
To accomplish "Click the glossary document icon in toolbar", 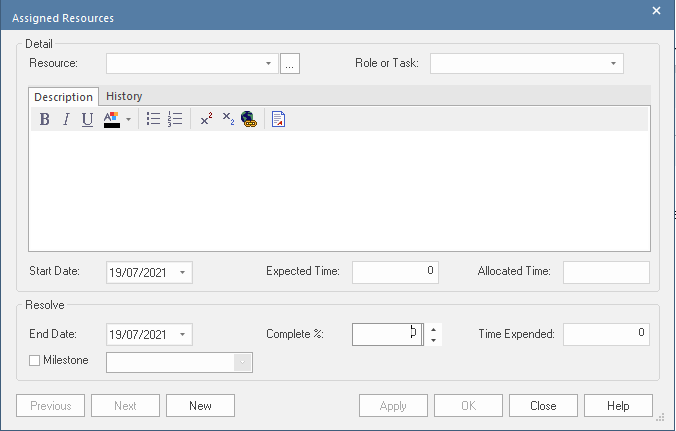I will click(x=279, y=120).
